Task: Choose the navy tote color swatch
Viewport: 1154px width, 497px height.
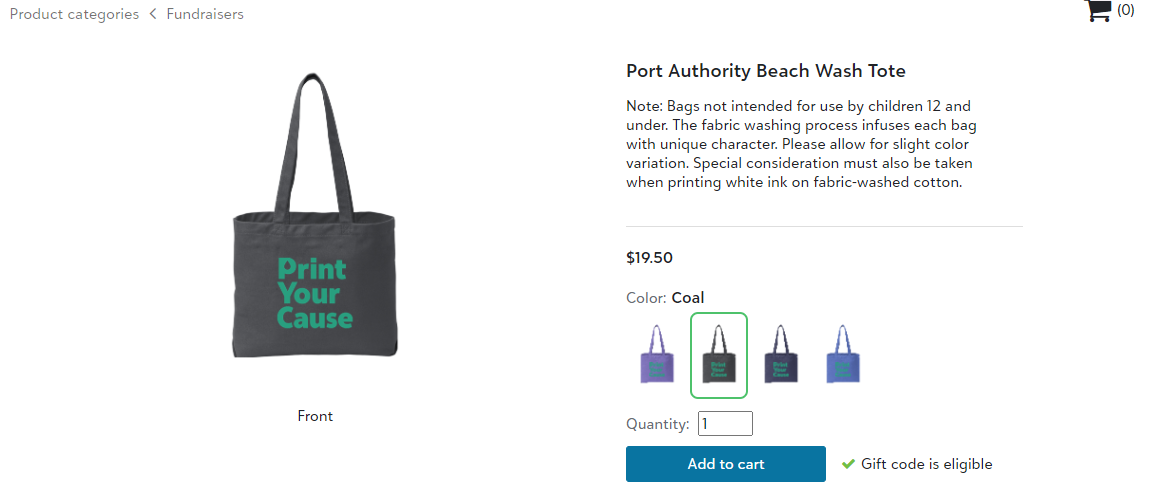Action: [x=781, y=354]
